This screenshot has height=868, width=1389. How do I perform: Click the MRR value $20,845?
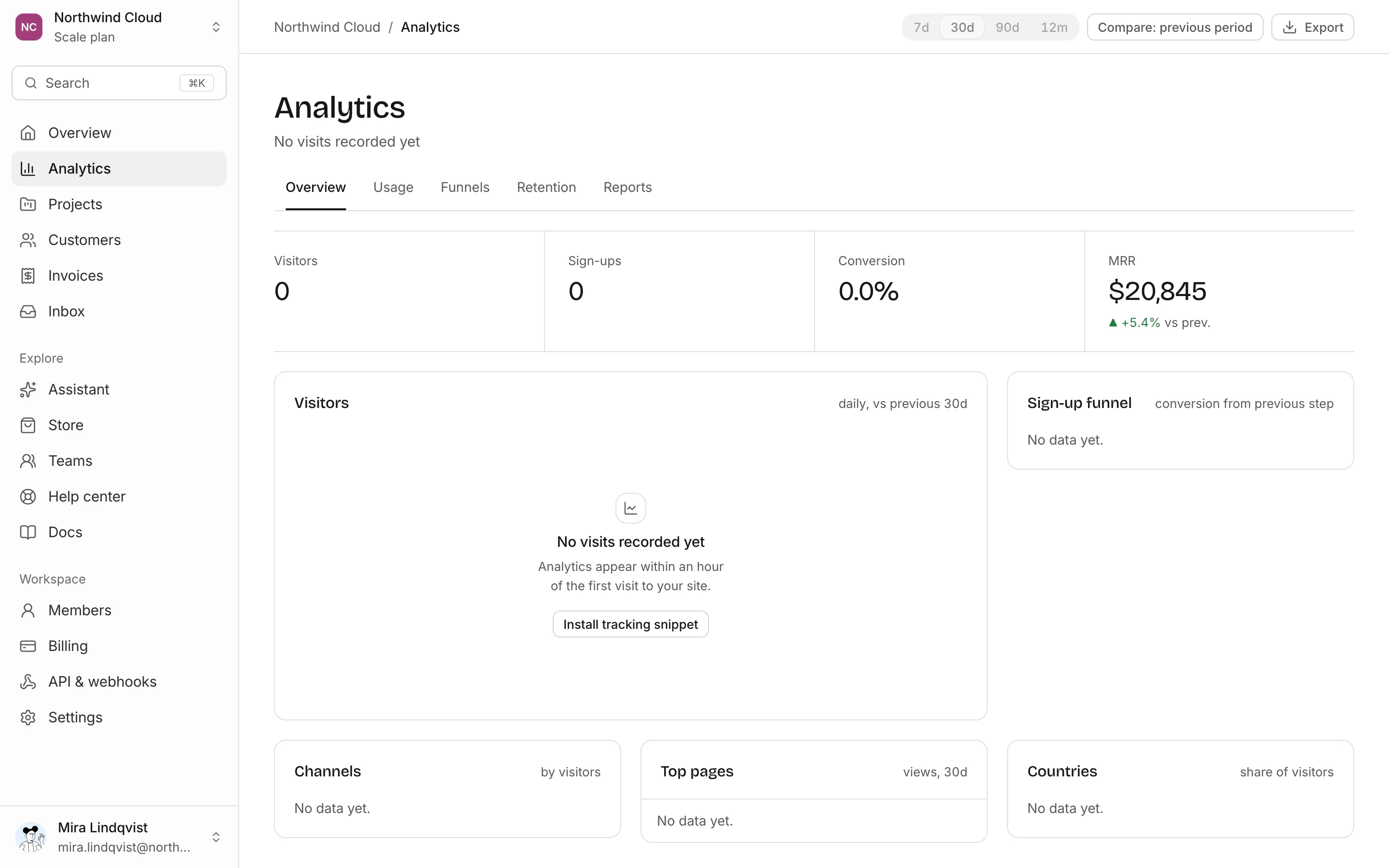(1157, 291)
